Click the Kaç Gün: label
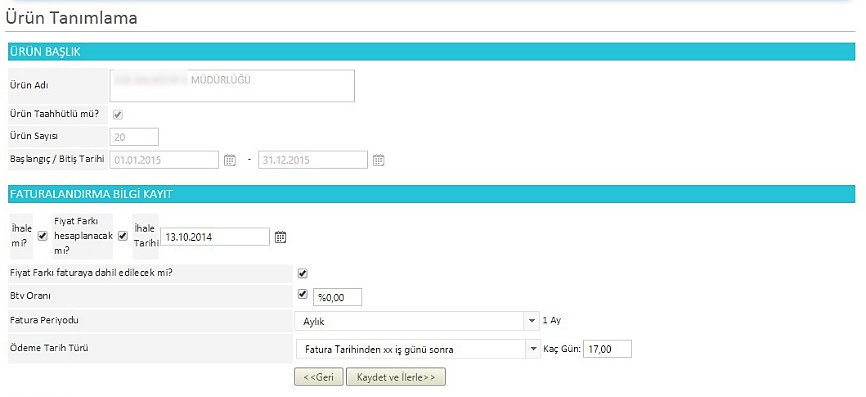The height and width of the screenshot is (397, 866). click(x=562, y=349)
